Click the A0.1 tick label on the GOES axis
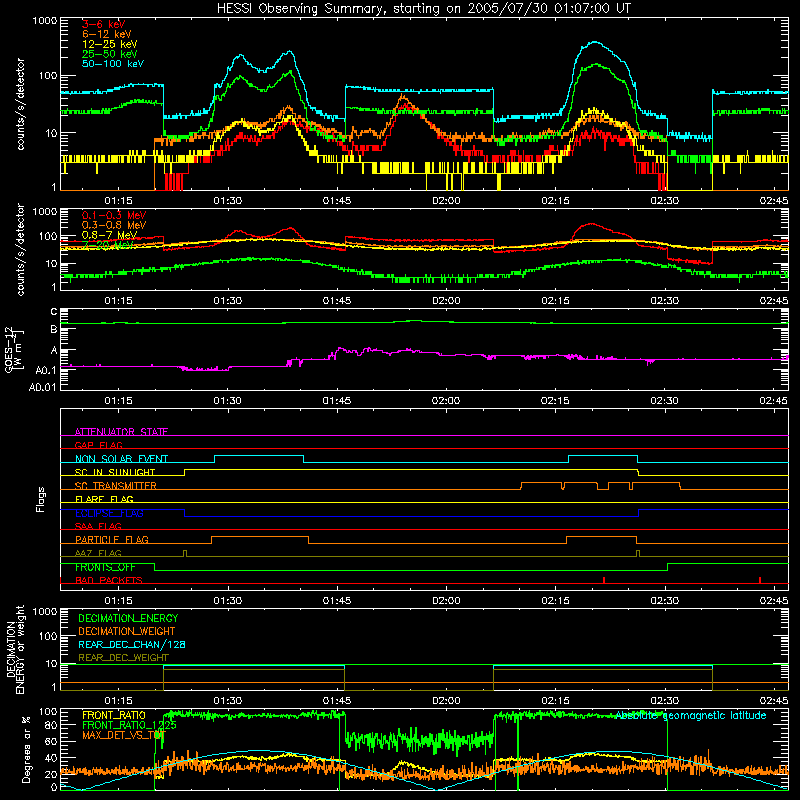The image size is (800, 800). pyautogui.click(x=46, y=370)
